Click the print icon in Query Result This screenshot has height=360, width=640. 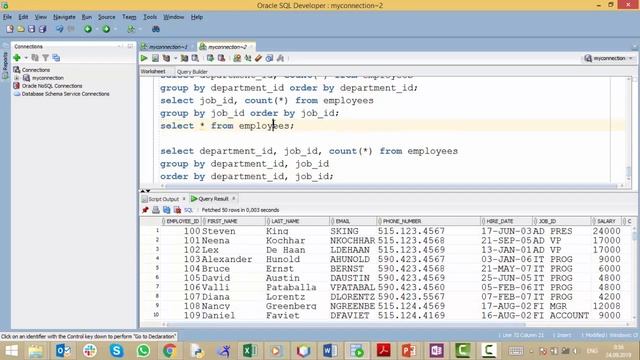(x=156, y=210)
